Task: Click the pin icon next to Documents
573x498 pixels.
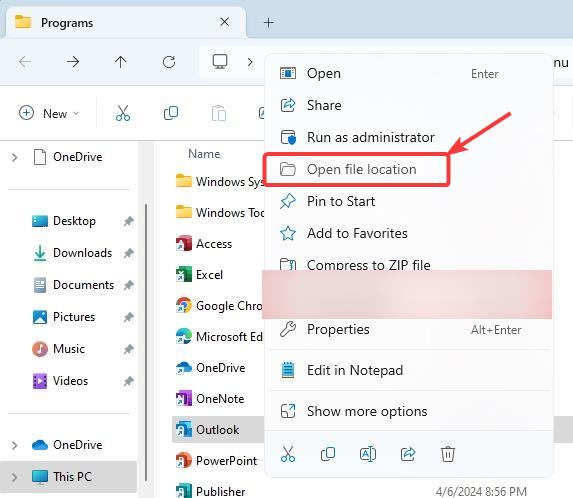Action: pyautogui.click(x=128, y=285)
